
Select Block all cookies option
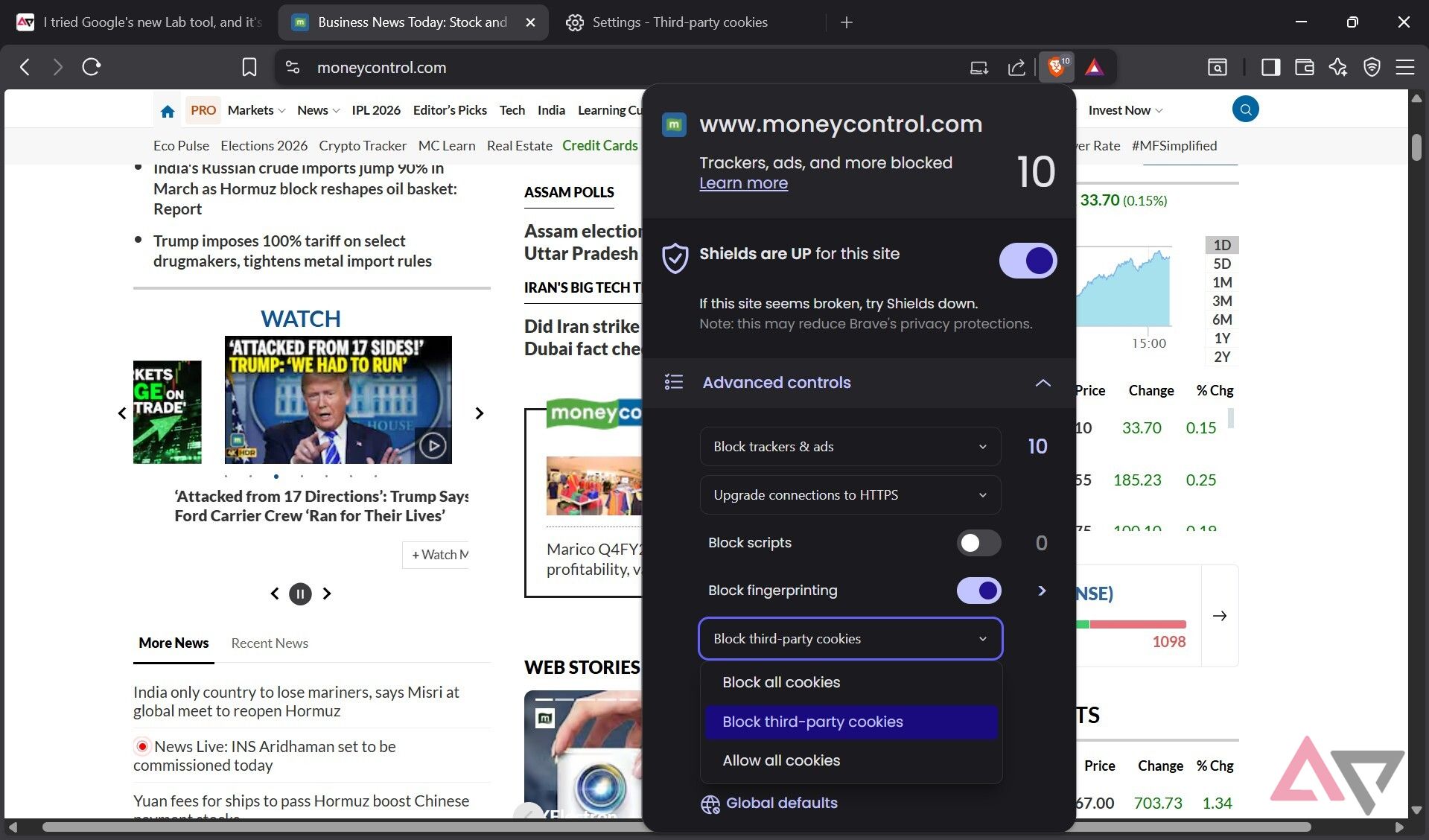point(850,682)
